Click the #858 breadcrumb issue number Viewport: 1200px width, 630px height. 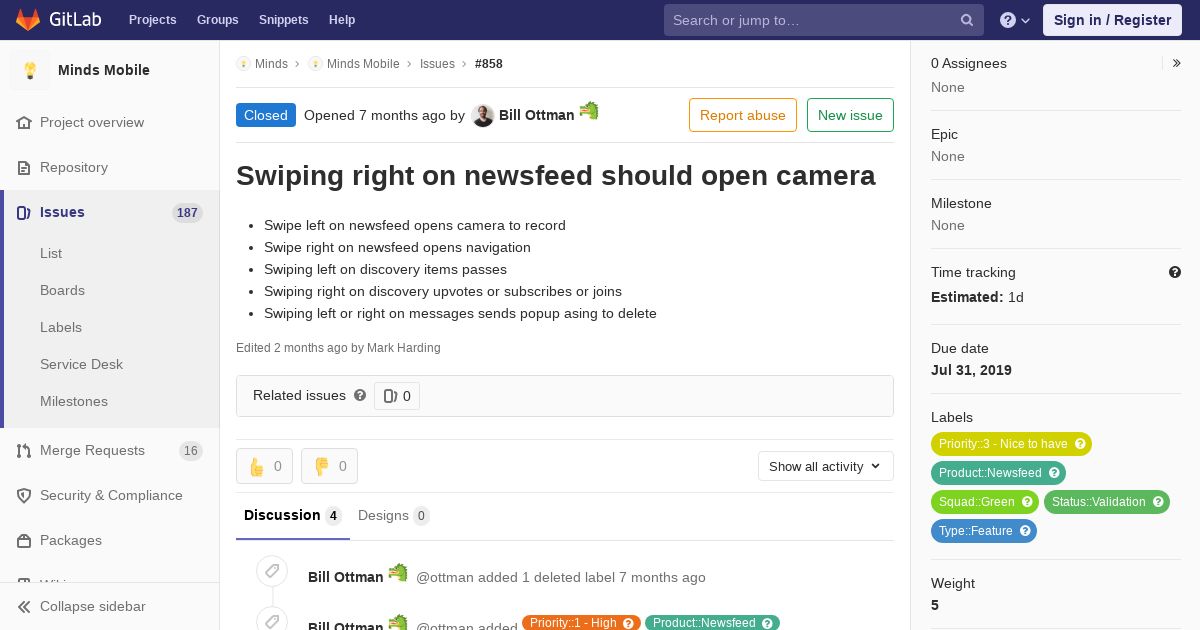coord(489,64)
